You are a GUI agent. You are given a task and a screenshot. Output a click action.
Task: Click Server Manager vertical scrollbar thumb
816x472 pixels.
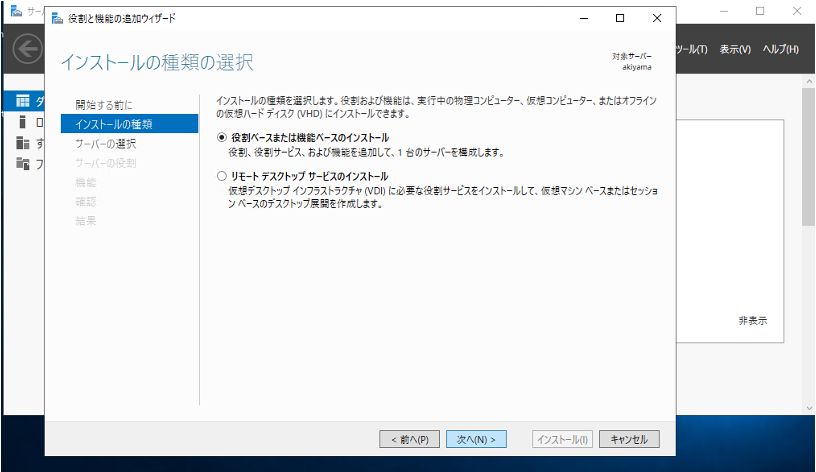(x=809, y=157)
